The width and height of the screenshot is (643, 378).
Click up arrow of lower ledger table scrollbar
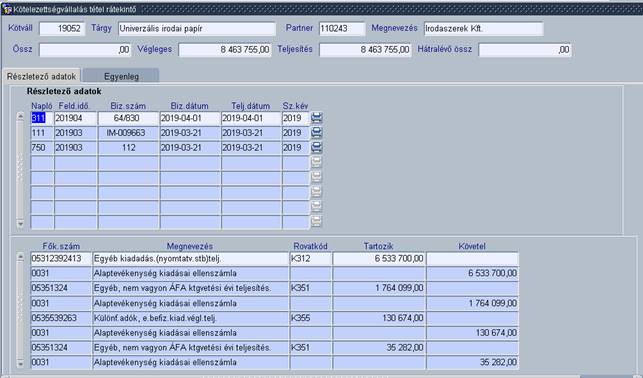click(x=21, y=257)
